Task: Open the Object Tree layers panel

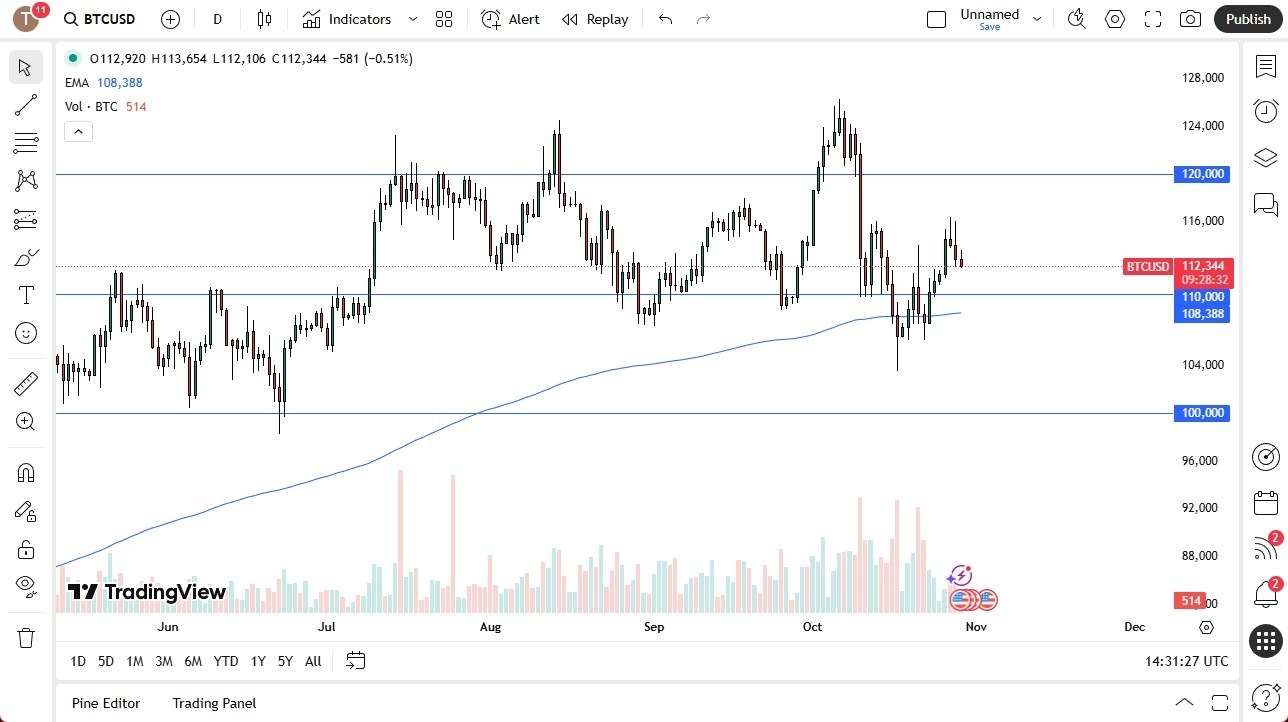Action: coord(1265,157)
